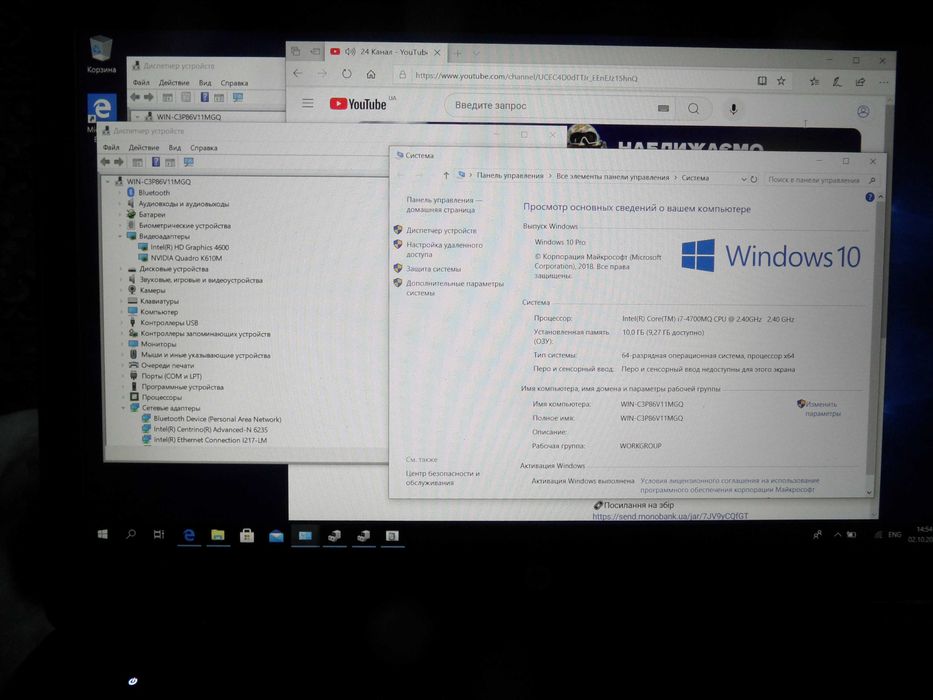Image resolution: width=933 pixels, height=700 pixels.
Task: Click Все элементы панели управления breadcrumb
Action: (612, 177)
